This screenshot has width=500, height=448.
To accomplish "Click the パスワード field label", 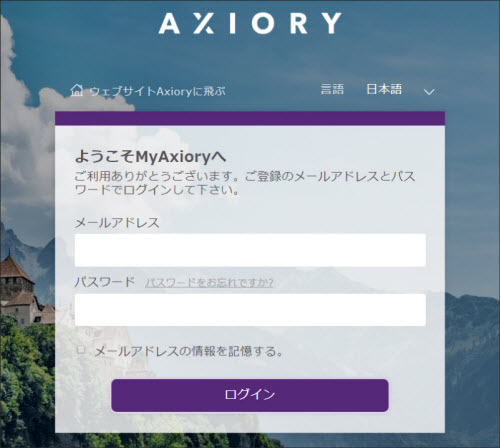I will [105, 282].
